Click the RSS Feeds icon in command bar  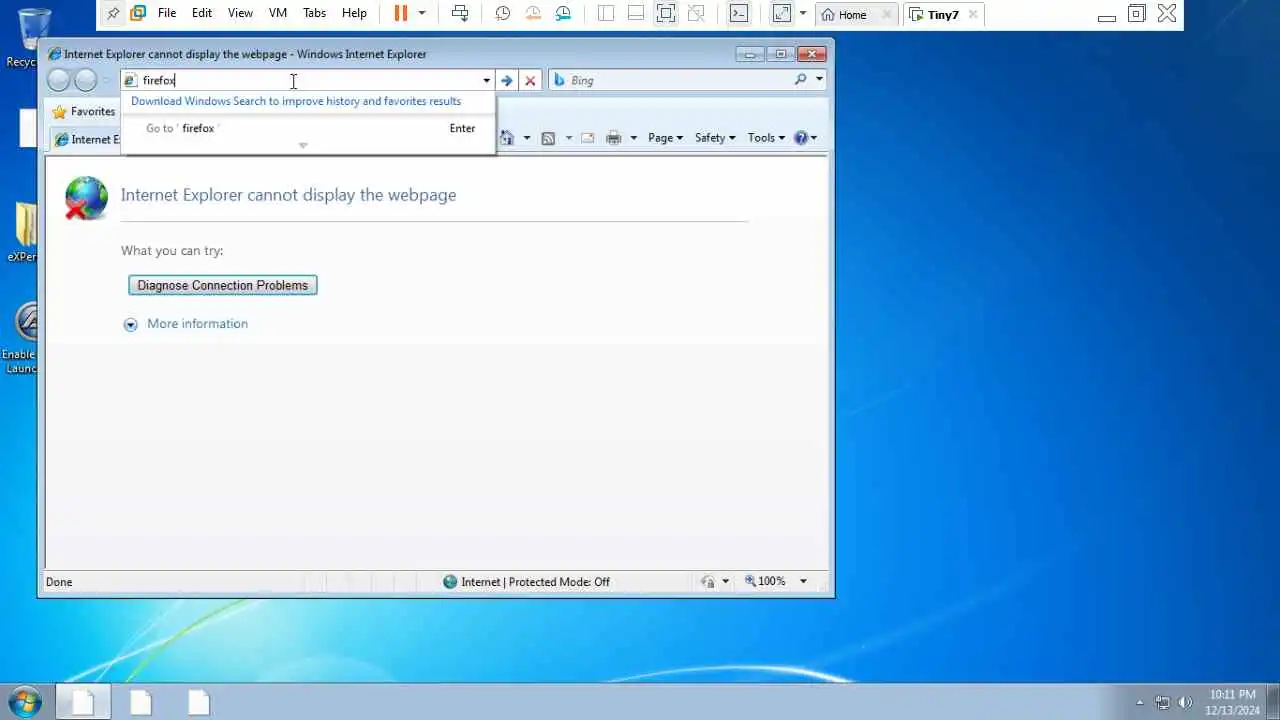(548, 138)
